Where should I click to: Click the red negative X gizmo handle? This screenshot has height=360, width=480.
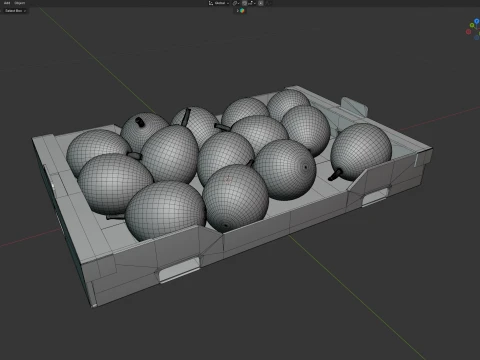[x=468, y=32]
